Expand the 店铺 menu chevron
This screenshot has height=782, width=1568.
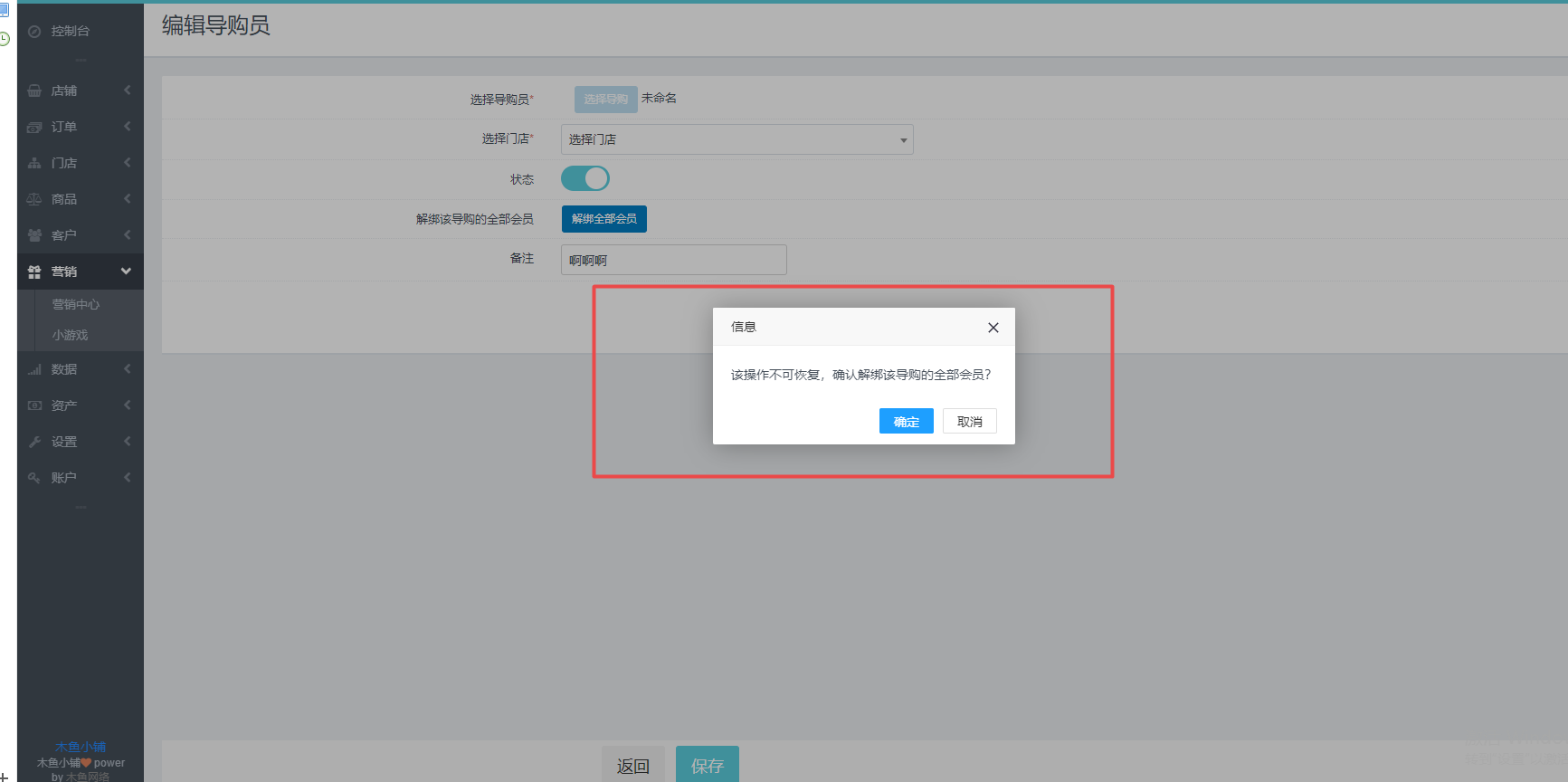[x=127, y=90]
